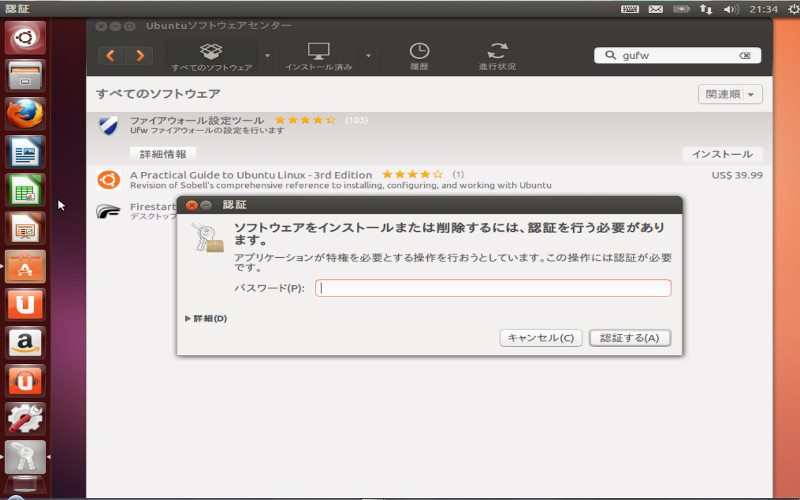
Task: Open the 関連順 sort dropdown
Action: pos(730,94)
